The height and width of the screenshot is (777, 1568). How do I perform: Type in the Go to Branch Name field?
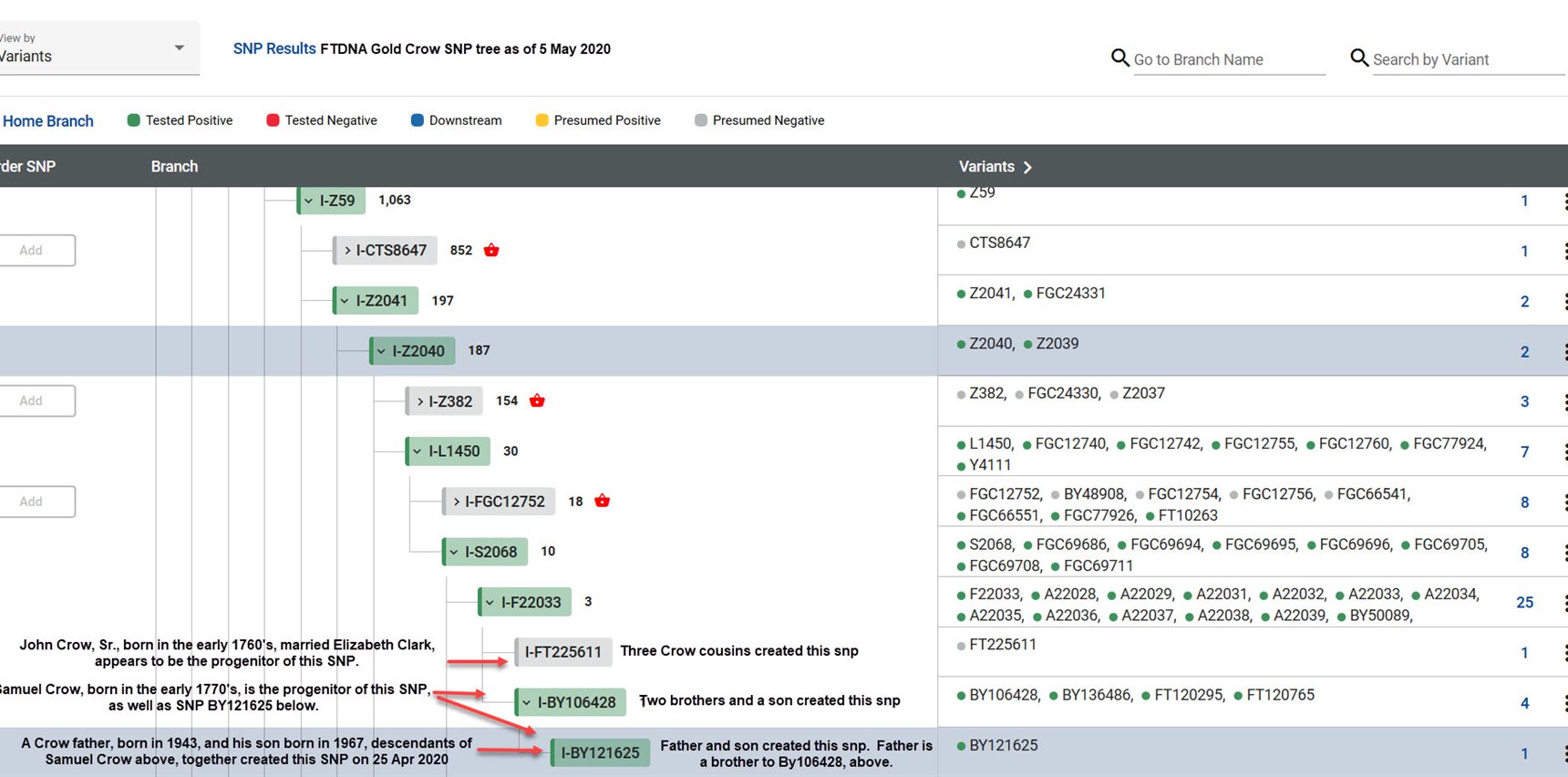click(1228, 60)
